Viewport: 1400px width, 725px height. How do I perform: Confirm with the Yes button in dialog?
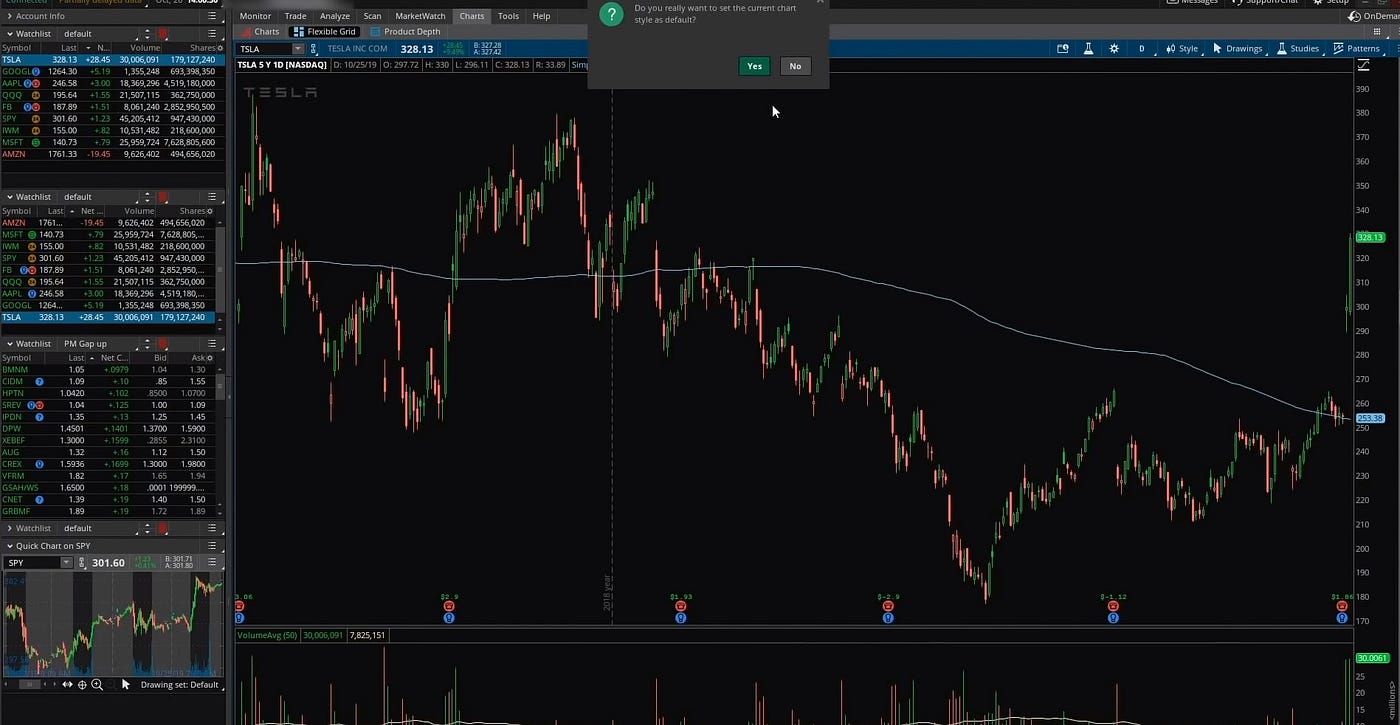coord(754,66)
